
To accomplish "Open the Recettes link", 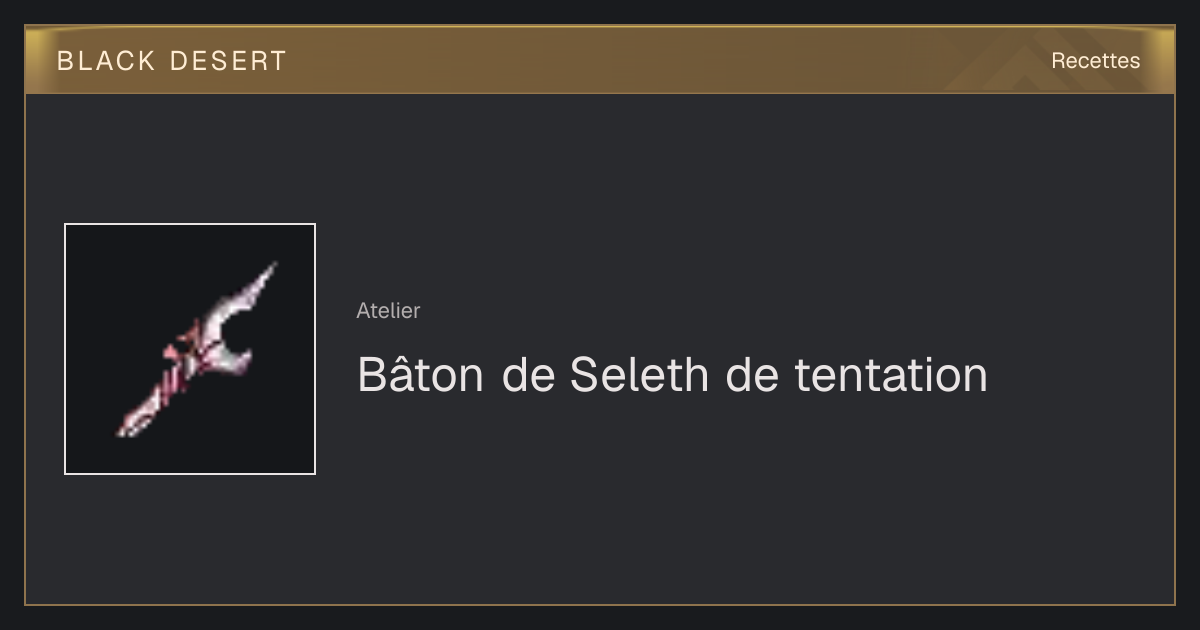I will click(1095, 61).
